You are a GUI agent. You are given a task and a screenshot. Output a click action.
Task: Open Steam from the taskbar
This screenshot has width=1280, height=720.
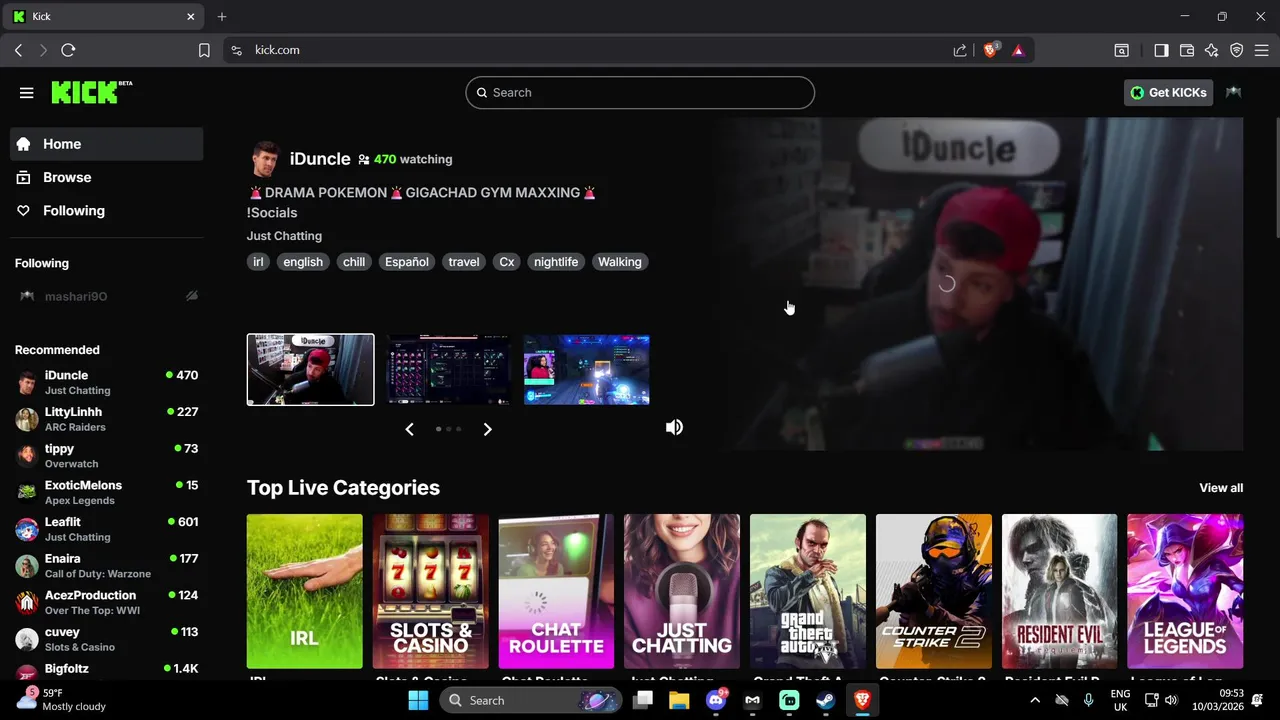[x=825, y=700]
